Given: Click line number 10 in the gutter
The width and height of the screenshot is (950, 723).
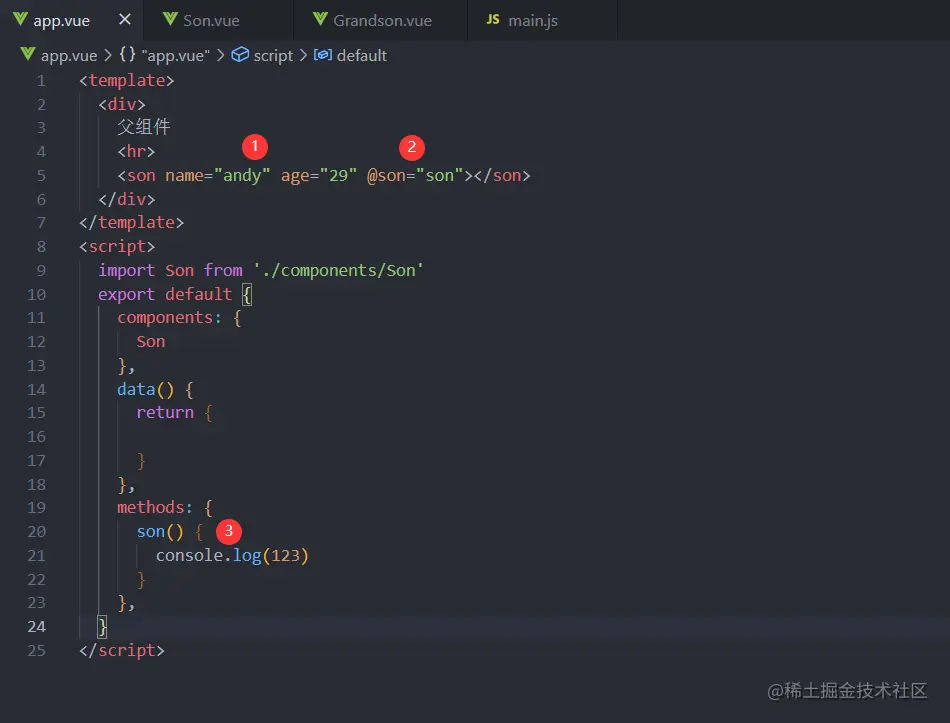Looking at the screenshot, I should pos(36,295).
